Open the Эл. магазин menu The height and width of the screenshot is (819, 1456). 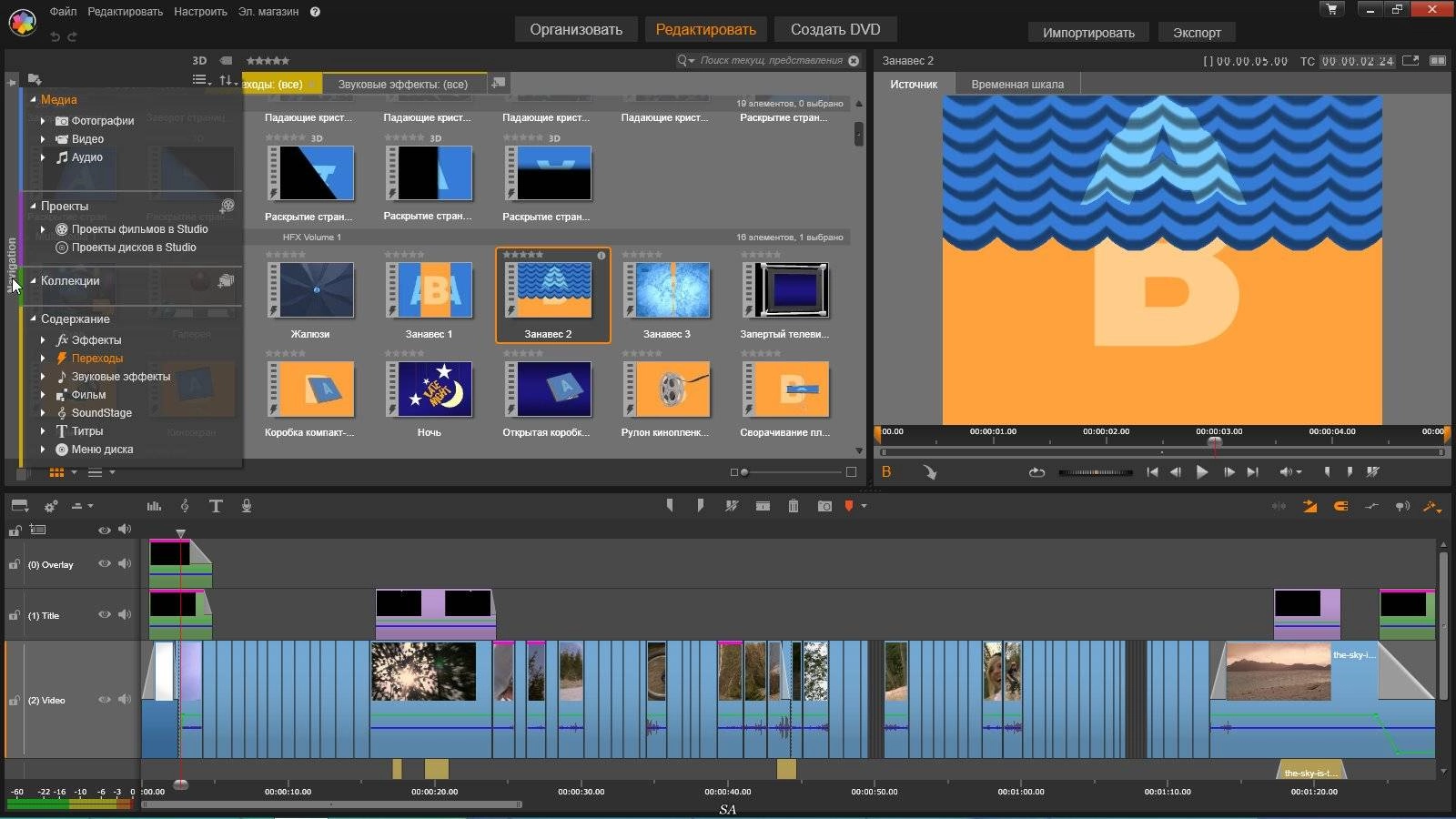[x=268, y=12]
